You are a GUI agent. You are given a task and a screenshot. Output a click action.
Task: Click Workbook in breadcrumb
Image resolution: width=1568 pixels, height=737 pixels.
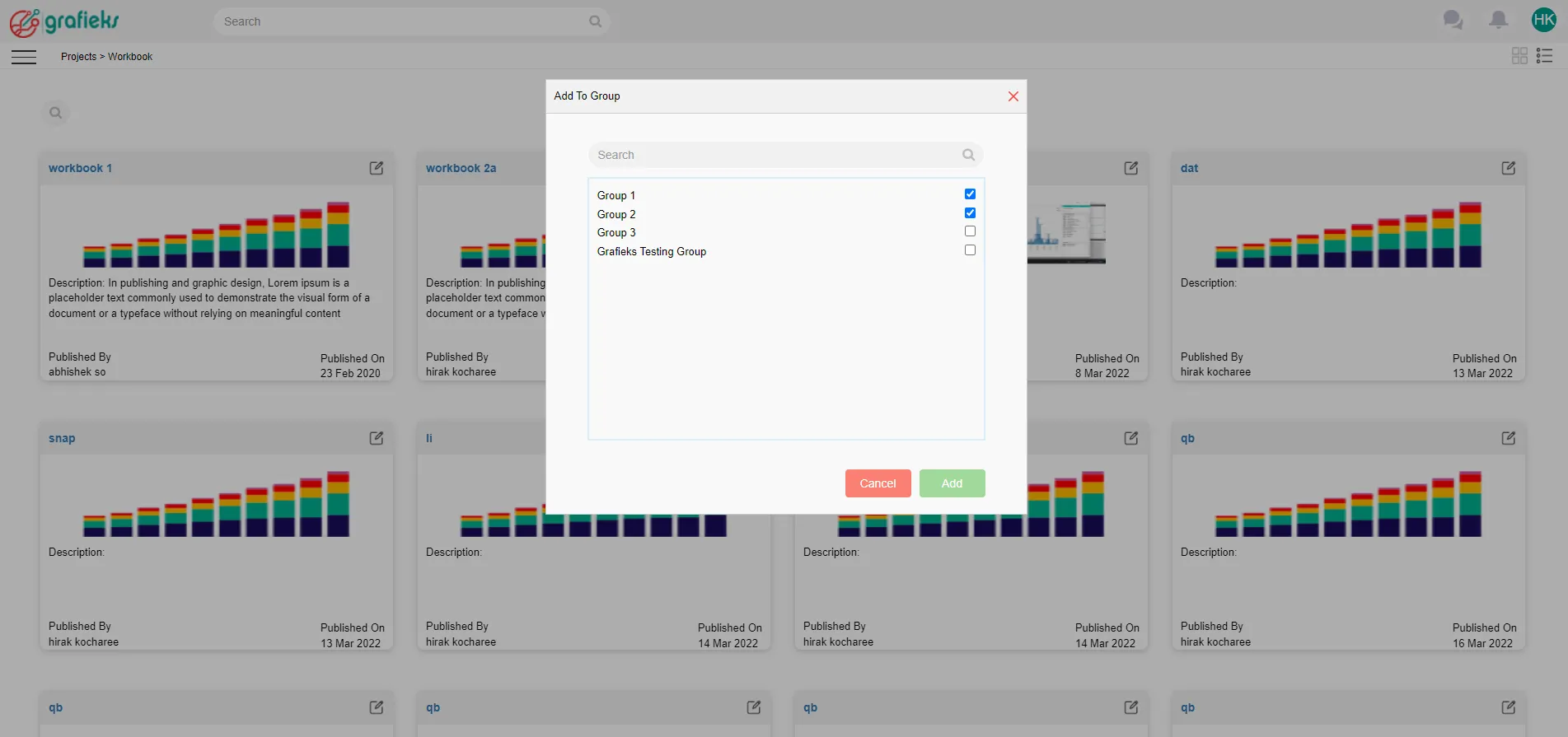pyautogui.click(x=130, y=57)
